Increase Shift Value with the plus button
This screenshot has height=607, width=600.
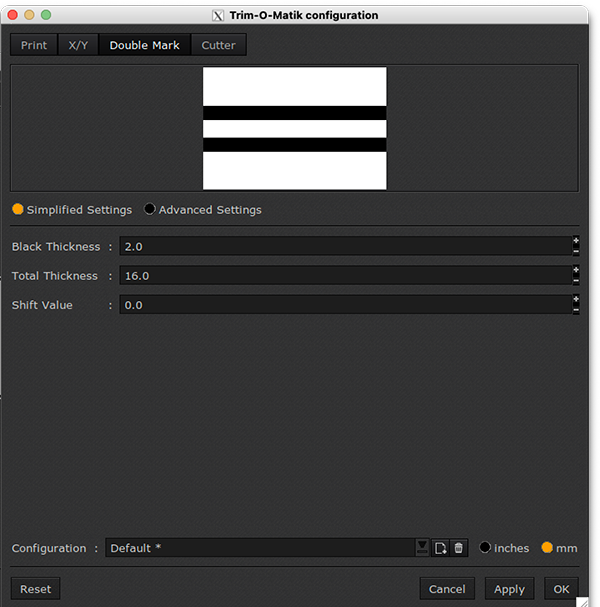coord(576,299)
